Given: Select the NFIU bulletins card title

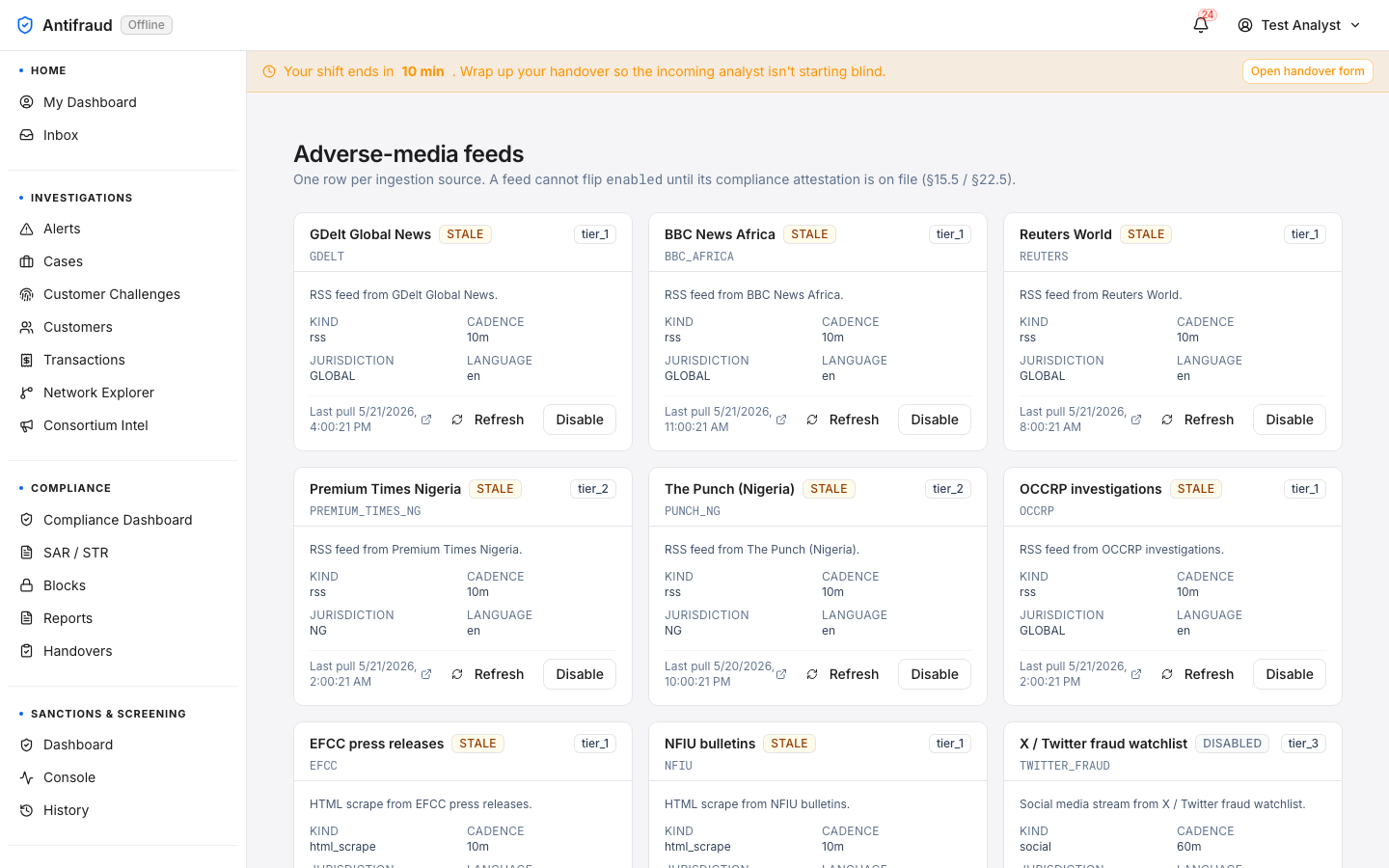Looking at the screenshot, I should (710, 744).
